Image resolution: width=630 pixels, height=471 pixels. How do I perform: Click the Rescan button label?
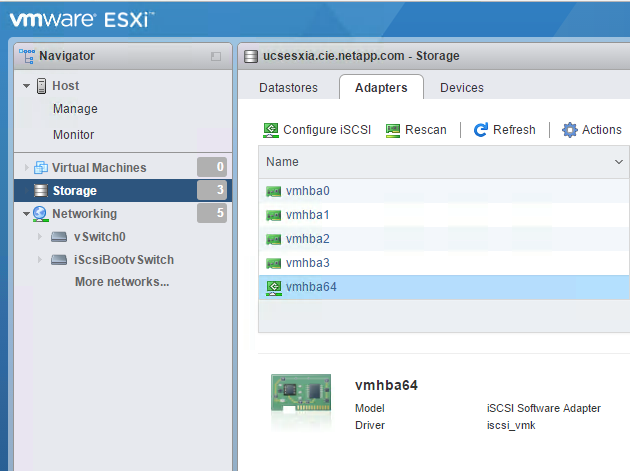pos(426,130)
